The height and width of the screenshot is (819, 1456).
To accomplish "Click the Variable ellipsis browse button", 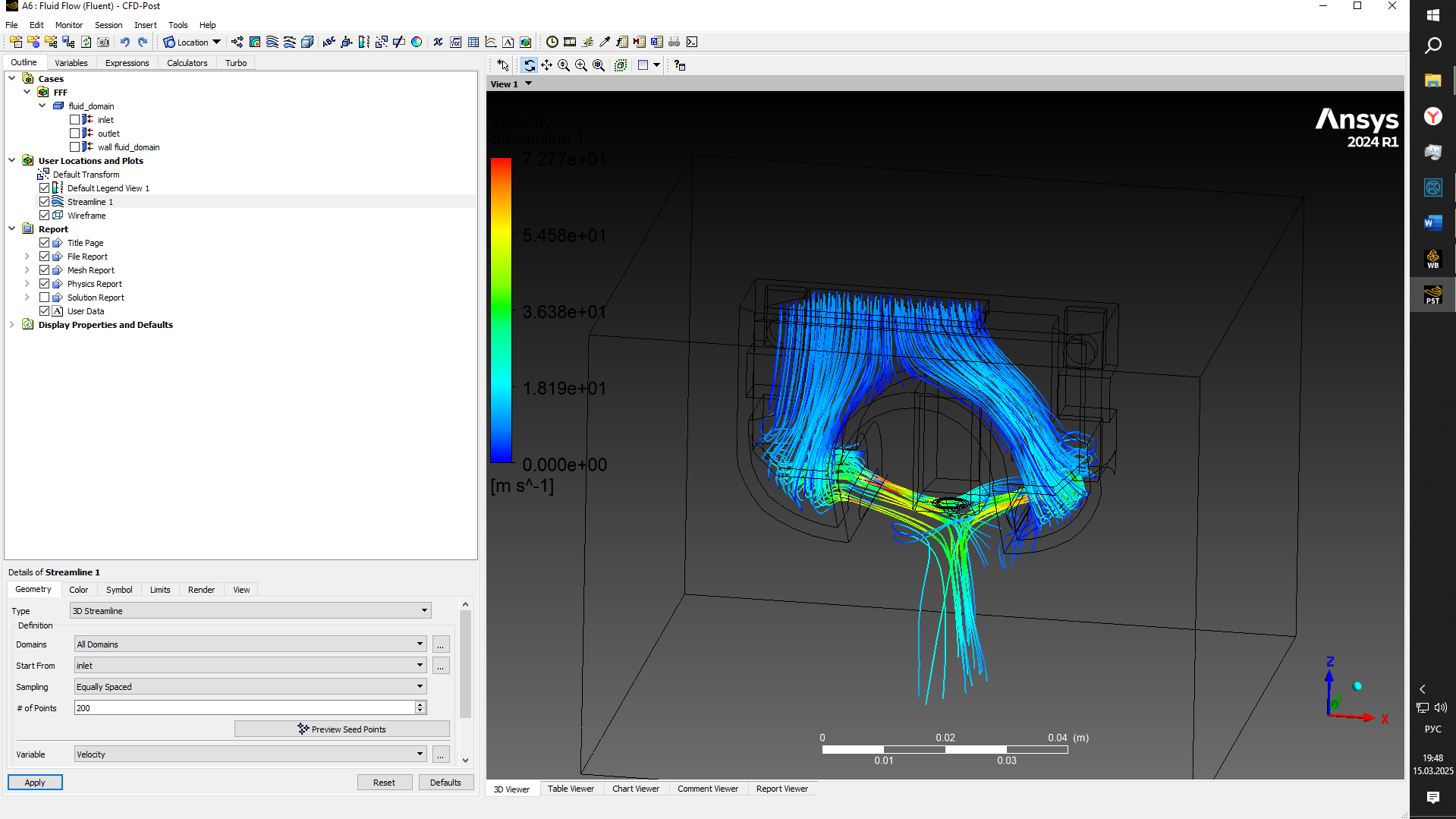I will point(441,755).
